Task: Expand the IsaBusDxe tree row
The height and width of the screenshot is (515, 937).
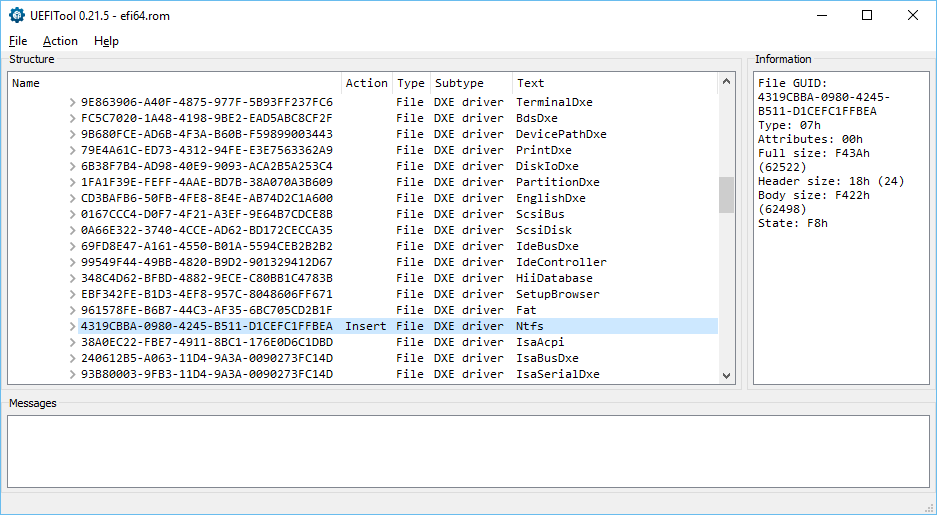Action: [72, 358]
